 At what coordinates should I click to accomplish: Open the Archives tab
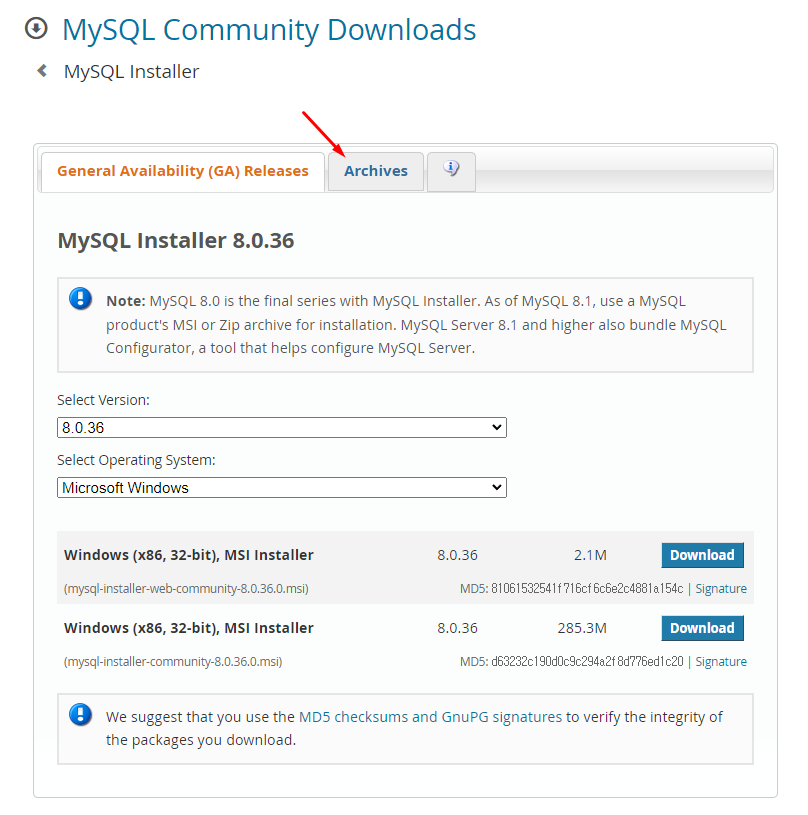(x=376, y=172)
